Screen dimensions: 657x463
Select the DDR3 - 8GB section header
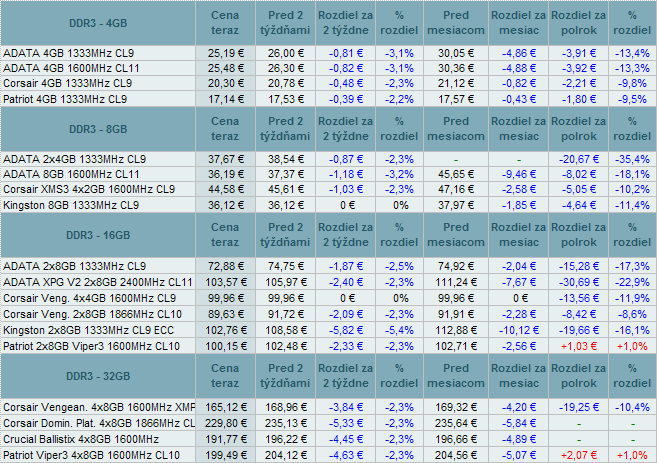pos(98,129)
